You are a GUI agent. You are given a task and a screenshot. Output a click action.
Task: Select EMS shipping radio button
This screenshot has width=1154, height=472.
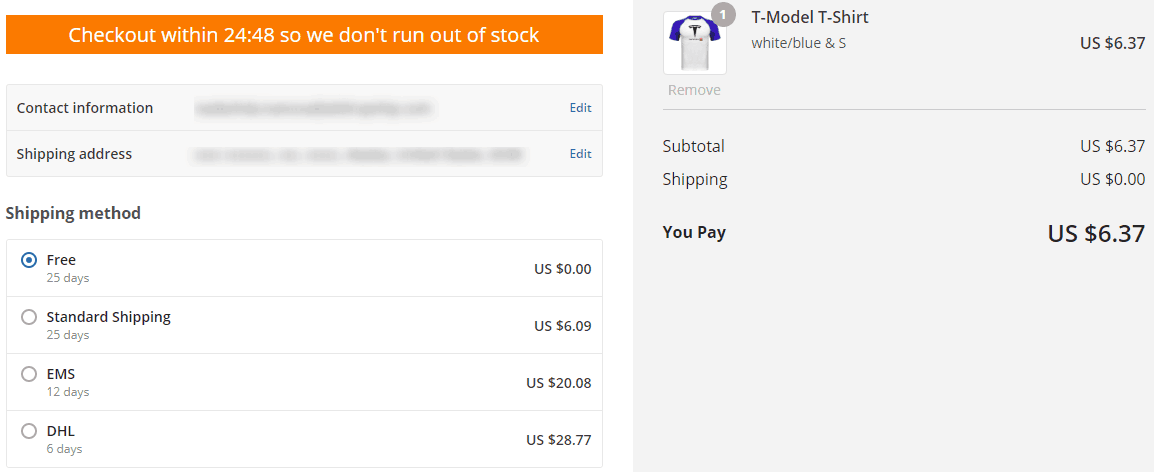[x=29, y=374]
